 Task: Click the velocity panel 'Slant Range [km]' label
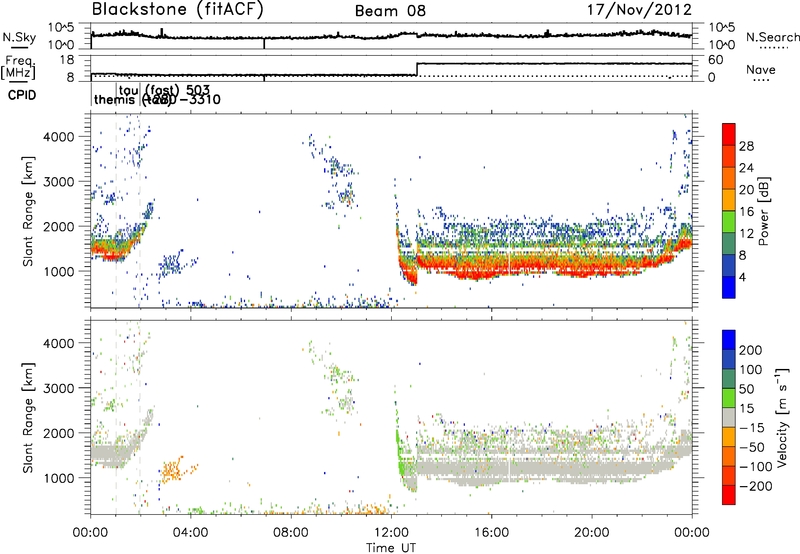(x=28, y=417)
